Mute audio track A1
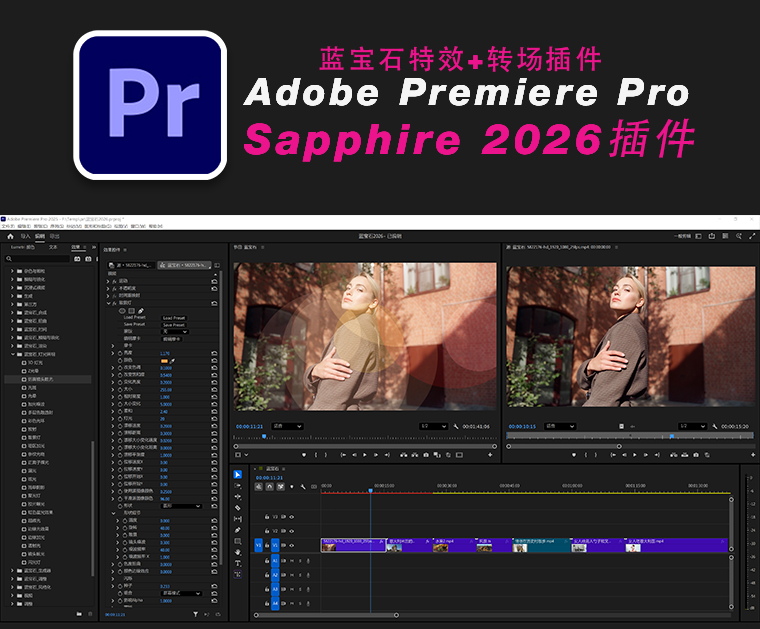The image size is (760, 629). [292, 561]
